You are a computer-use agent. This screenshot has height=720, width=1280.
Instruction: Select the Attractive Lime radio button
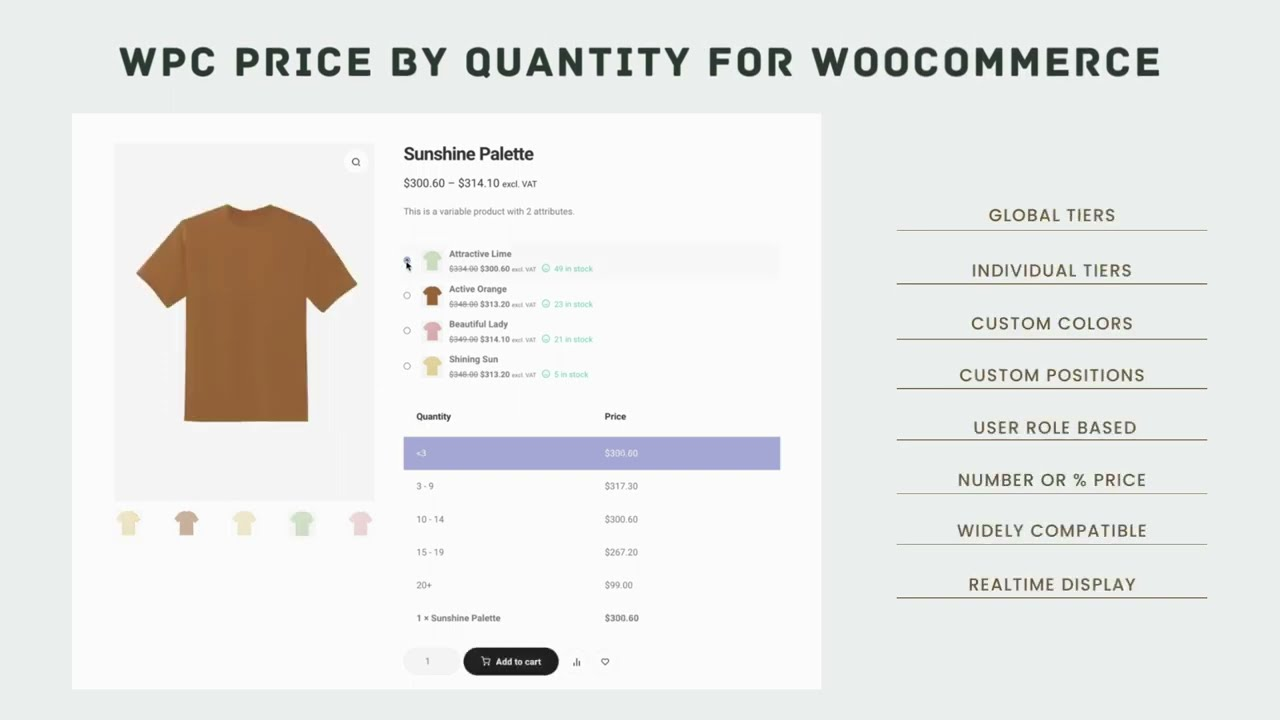coord(407,260)
